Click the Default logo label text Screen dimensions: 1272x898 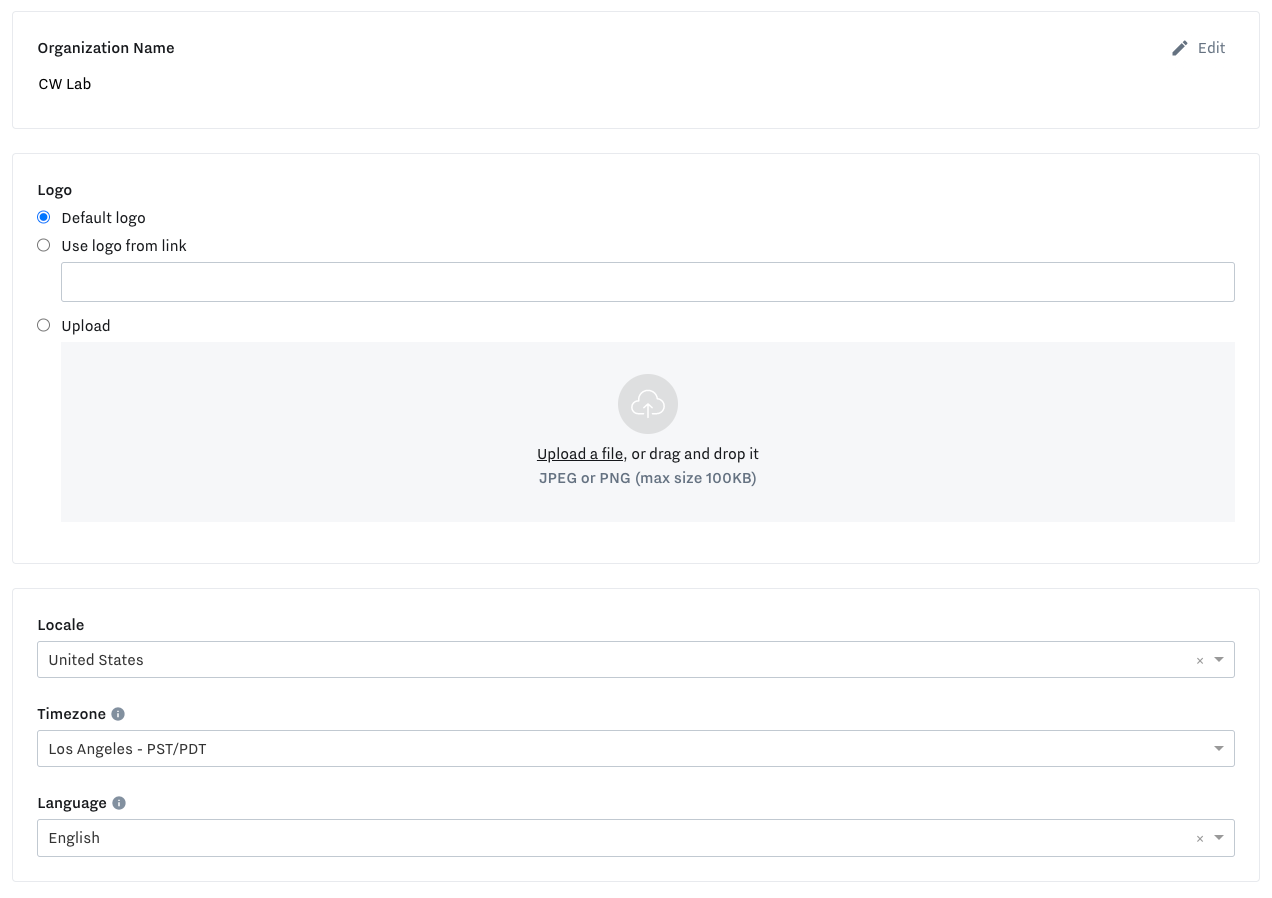pyautogui.click(x=104, y=218)
